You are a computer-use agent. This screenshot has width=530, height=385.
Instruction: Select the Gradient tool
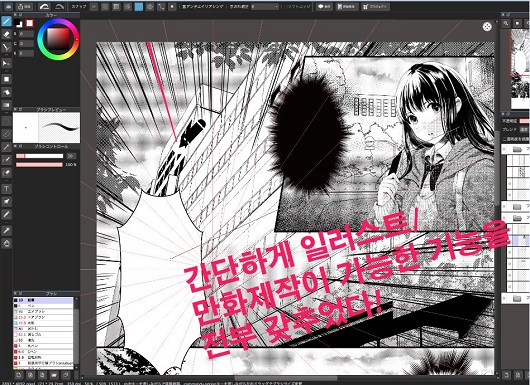6,105
